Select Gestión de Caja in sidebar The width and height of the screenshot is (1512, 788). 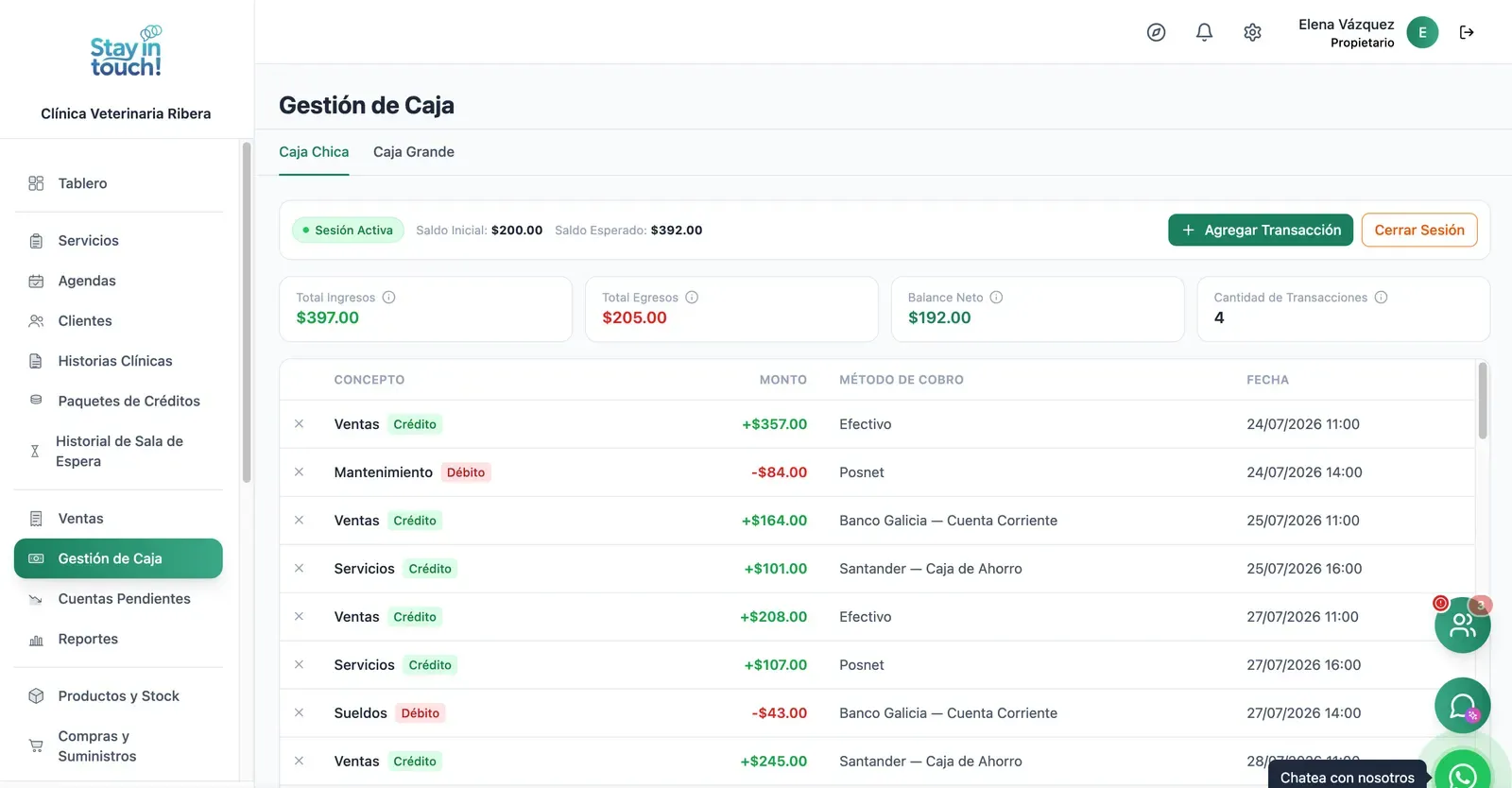(118, 558)
